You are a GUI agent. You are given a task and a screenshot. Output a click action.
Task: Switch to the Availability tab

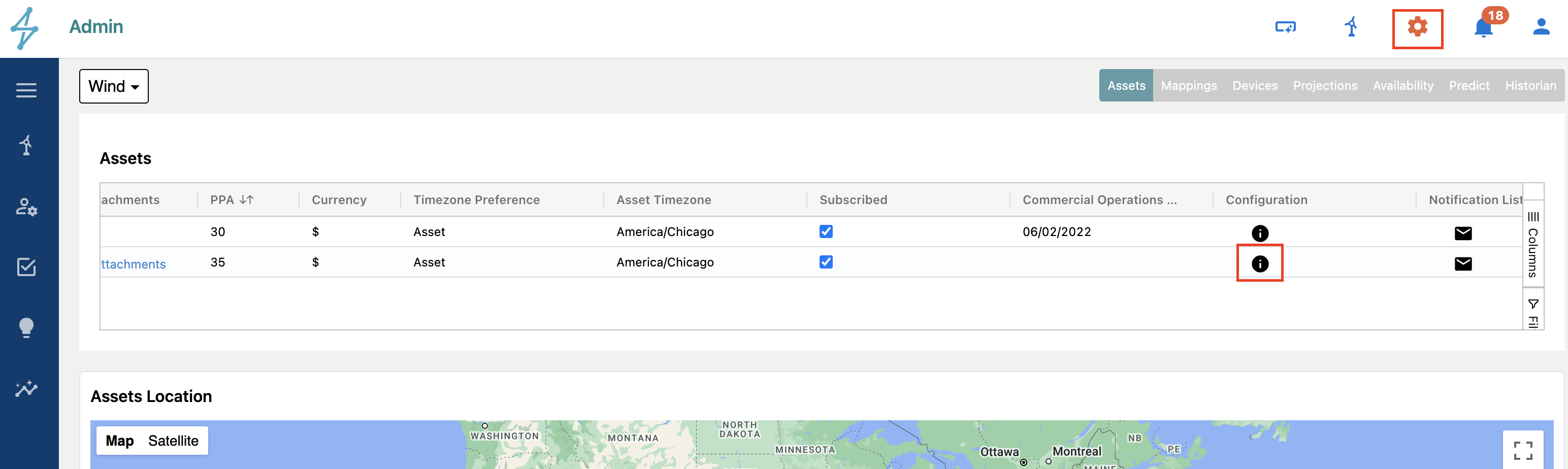click(x=1402, y=86)
